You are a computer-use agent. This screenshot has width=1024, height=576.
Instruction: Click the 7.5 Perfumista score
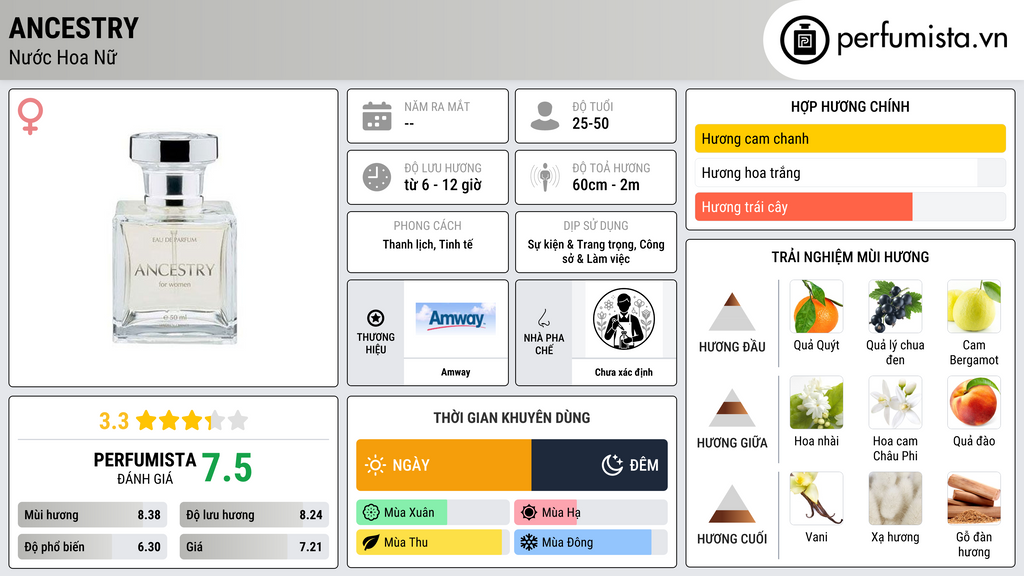click(227, 468)
